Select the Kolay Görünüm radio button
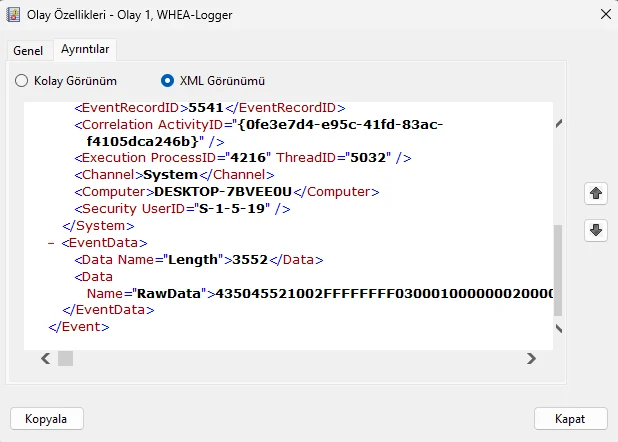Image resolution: width=618 pixels, height=442 pixels. point(21,81)
